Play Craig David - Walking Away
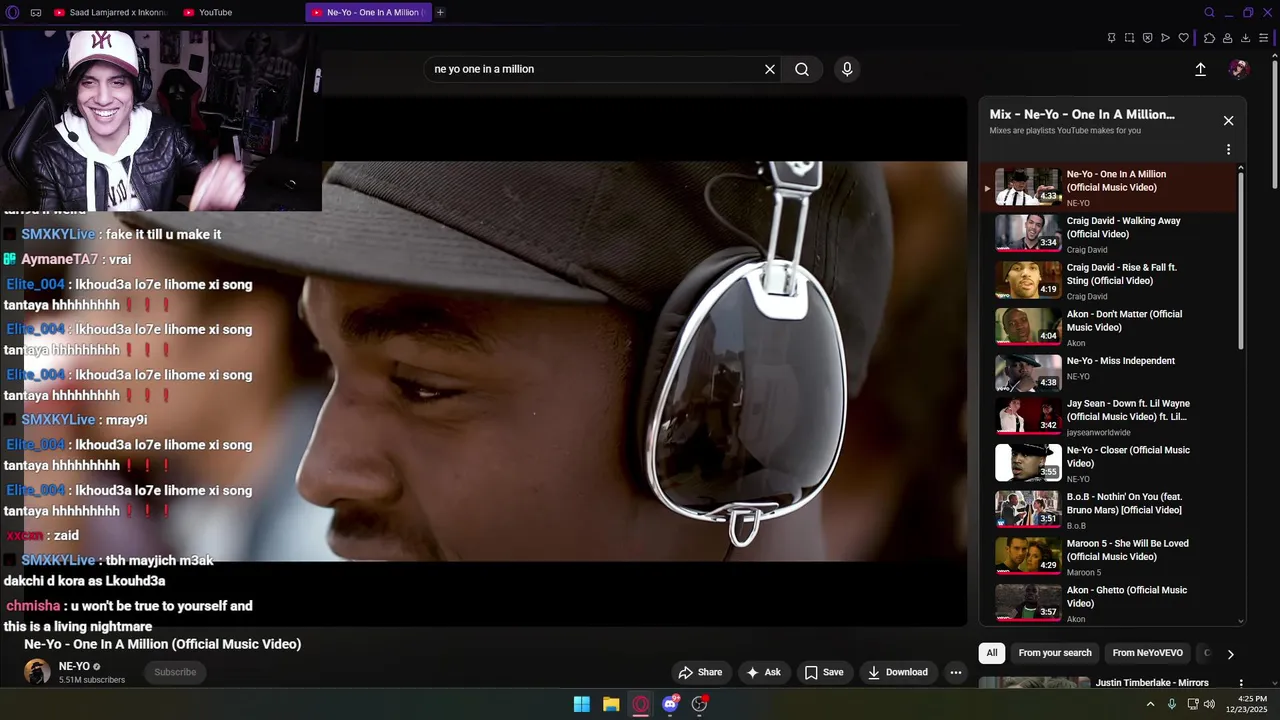The height and width of the screenshot is (720, 1280). [1110, 234]
